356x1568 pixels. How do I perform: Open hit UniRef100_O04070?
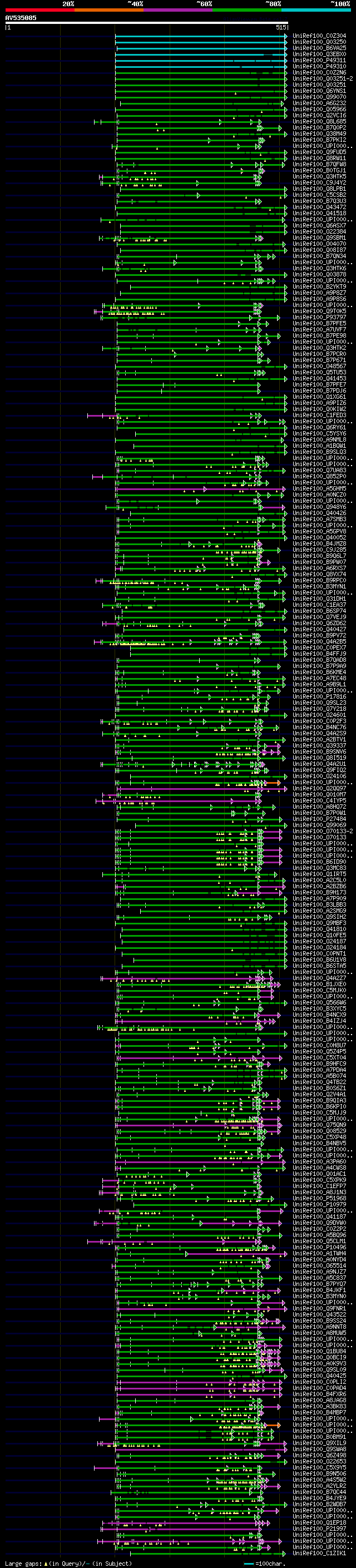point(319,244)
